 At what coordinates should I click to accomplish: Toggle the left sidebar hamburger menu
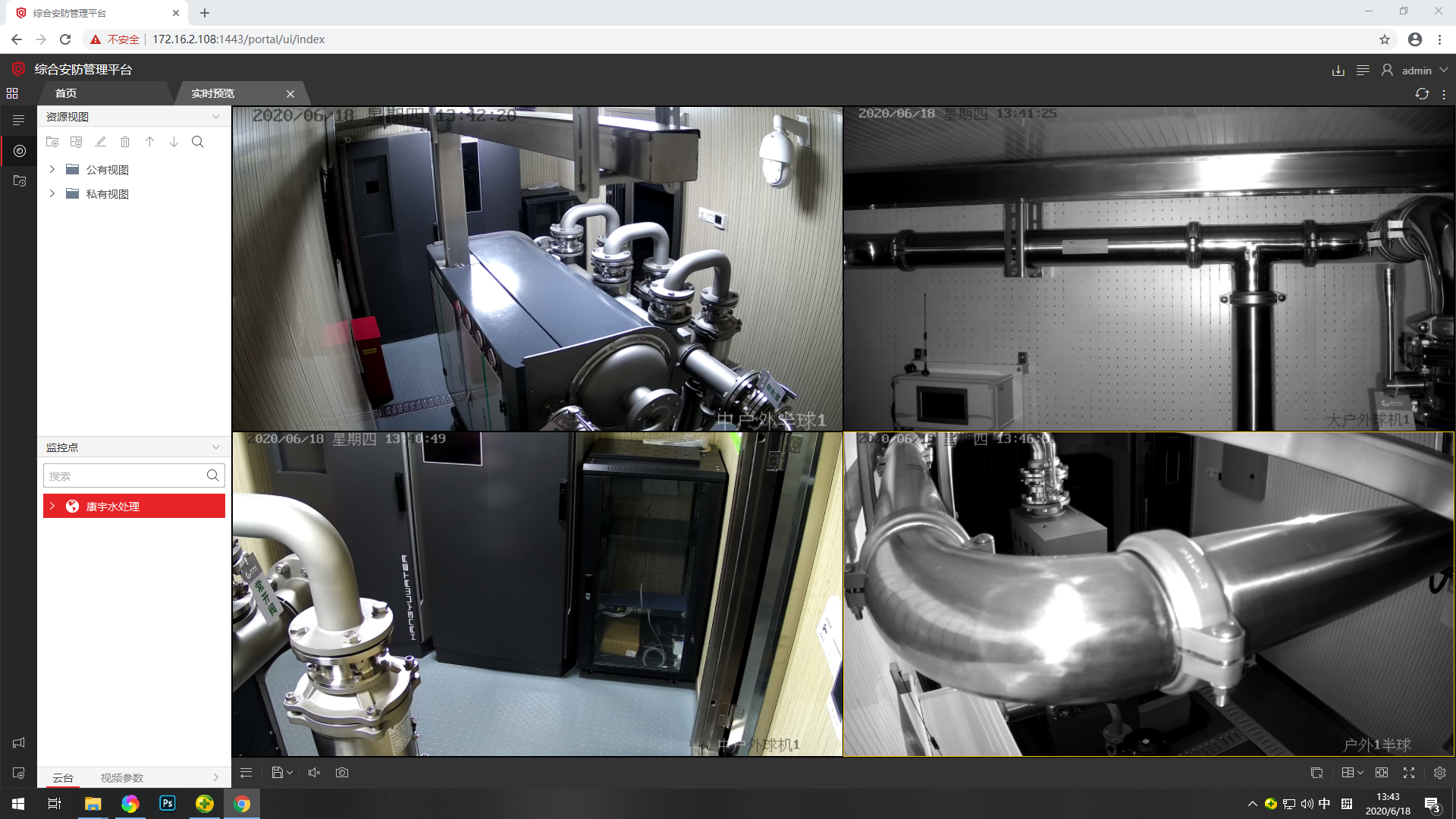click(19, 120)
